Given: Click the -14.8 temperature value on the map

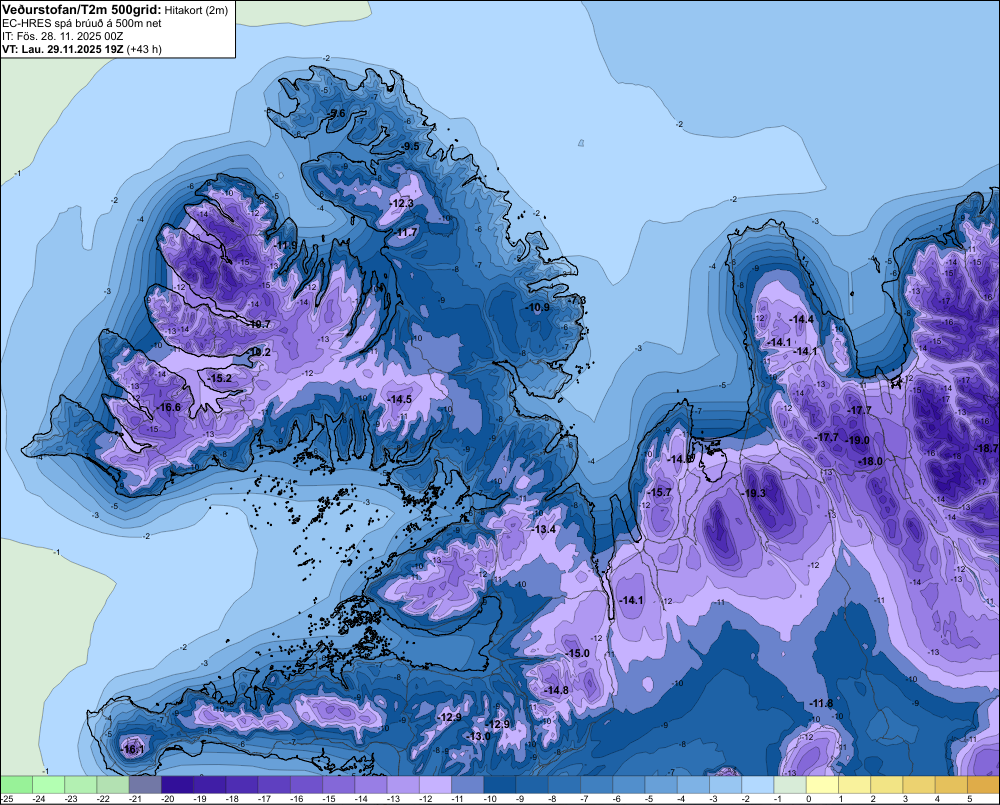Looking at the screenshot, I should pos(555,690).
